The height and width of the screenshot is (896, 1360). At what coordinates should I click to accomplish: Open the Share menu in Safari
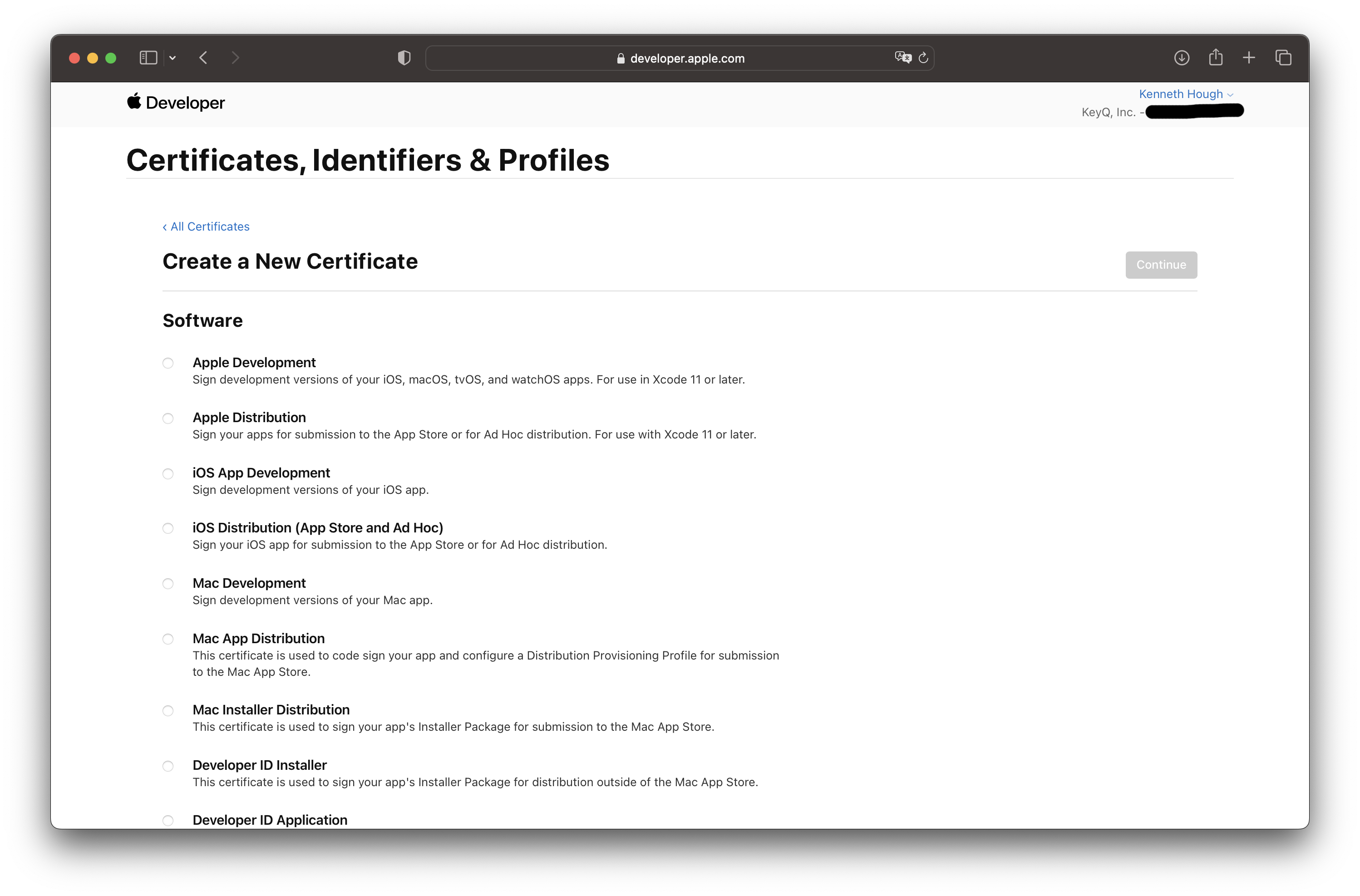[1215, 57]
